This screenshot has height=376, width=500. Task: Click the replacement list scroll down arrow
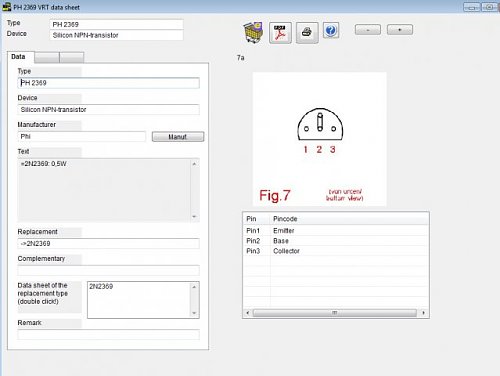[194, 313]
